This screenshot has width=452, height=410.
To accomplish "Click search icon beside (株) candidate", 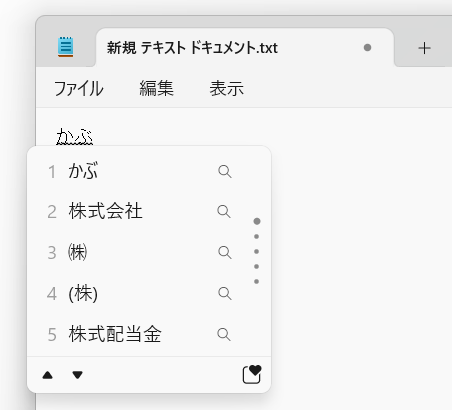I will (225, 293).
